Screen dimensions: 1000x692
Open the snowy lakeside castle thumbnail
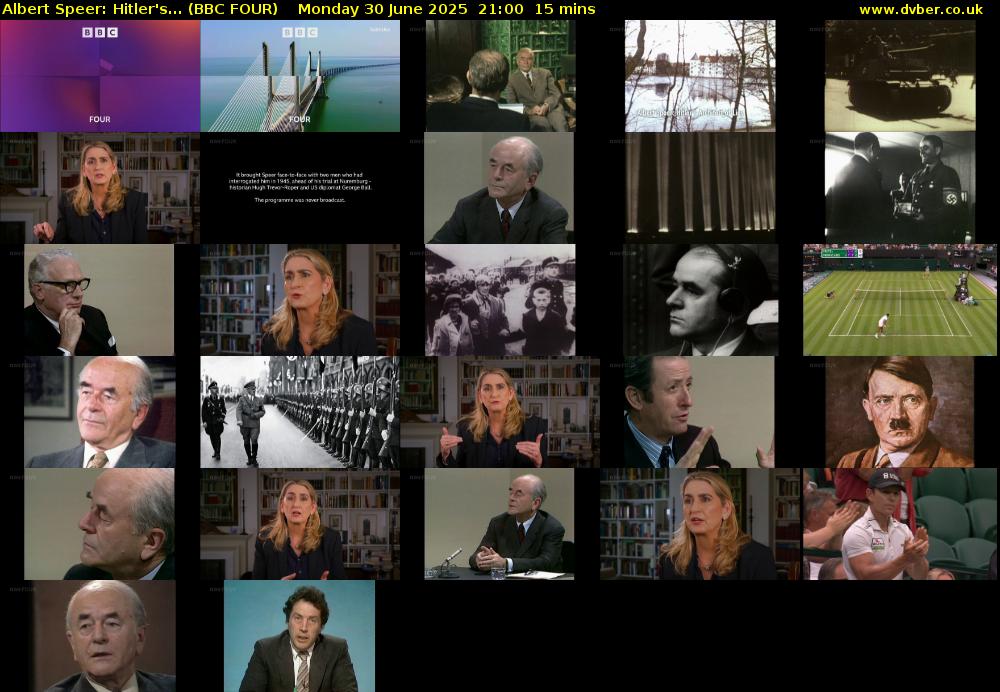[x=700, y=76]
